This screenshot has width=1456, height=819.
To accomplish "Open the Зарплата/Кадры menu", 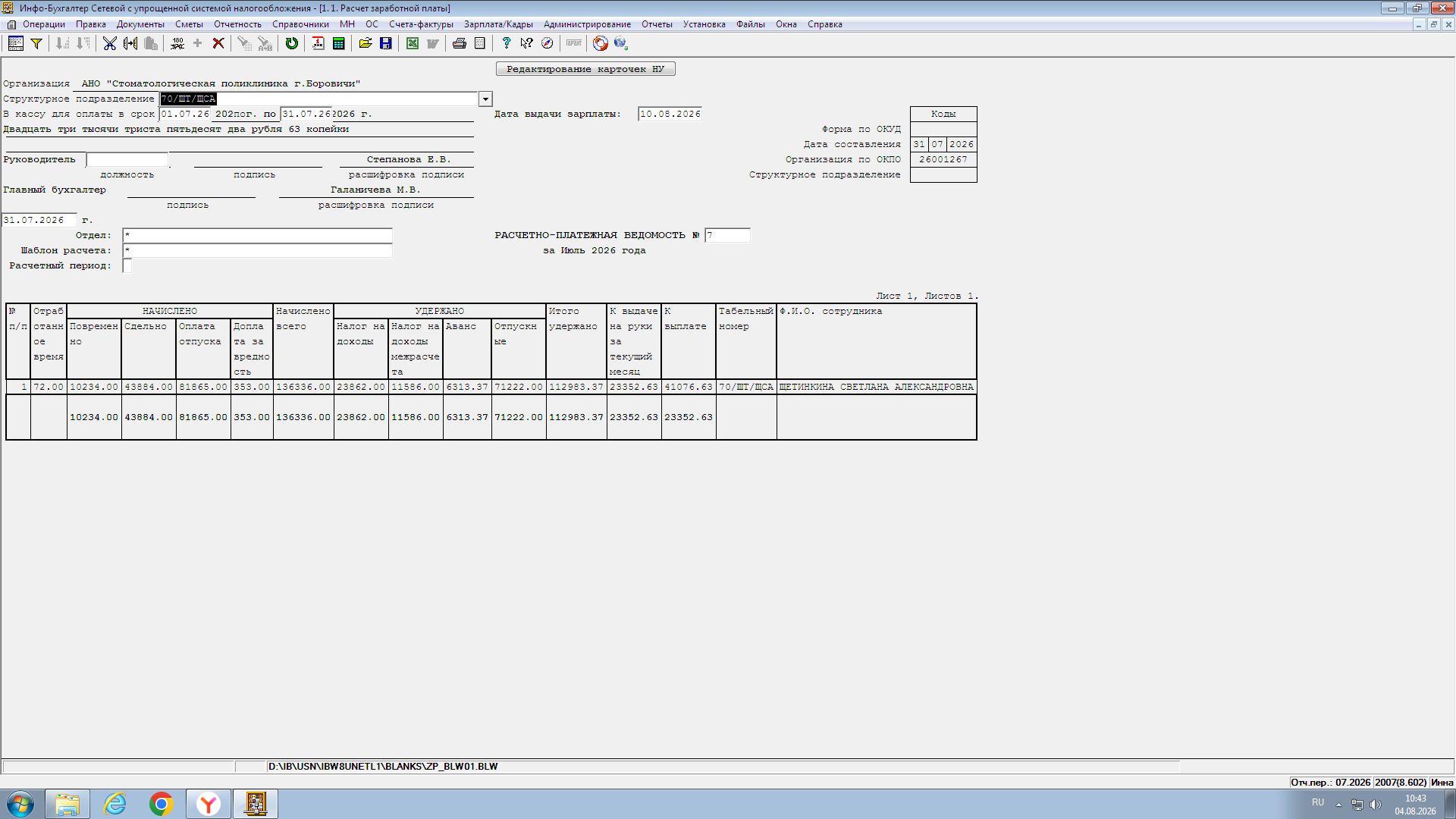I will (x=498, y=24).
